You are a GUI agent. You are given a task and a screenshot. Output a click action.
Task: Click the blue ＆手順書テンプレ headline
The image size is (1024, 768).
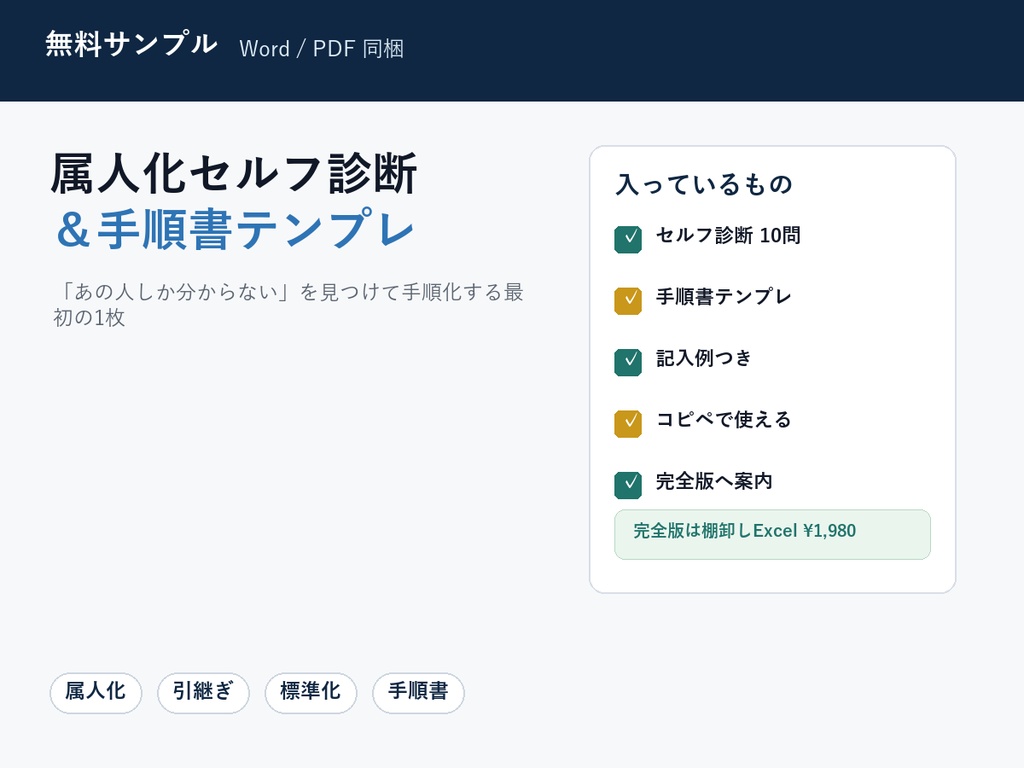click(x=234, y=229)
